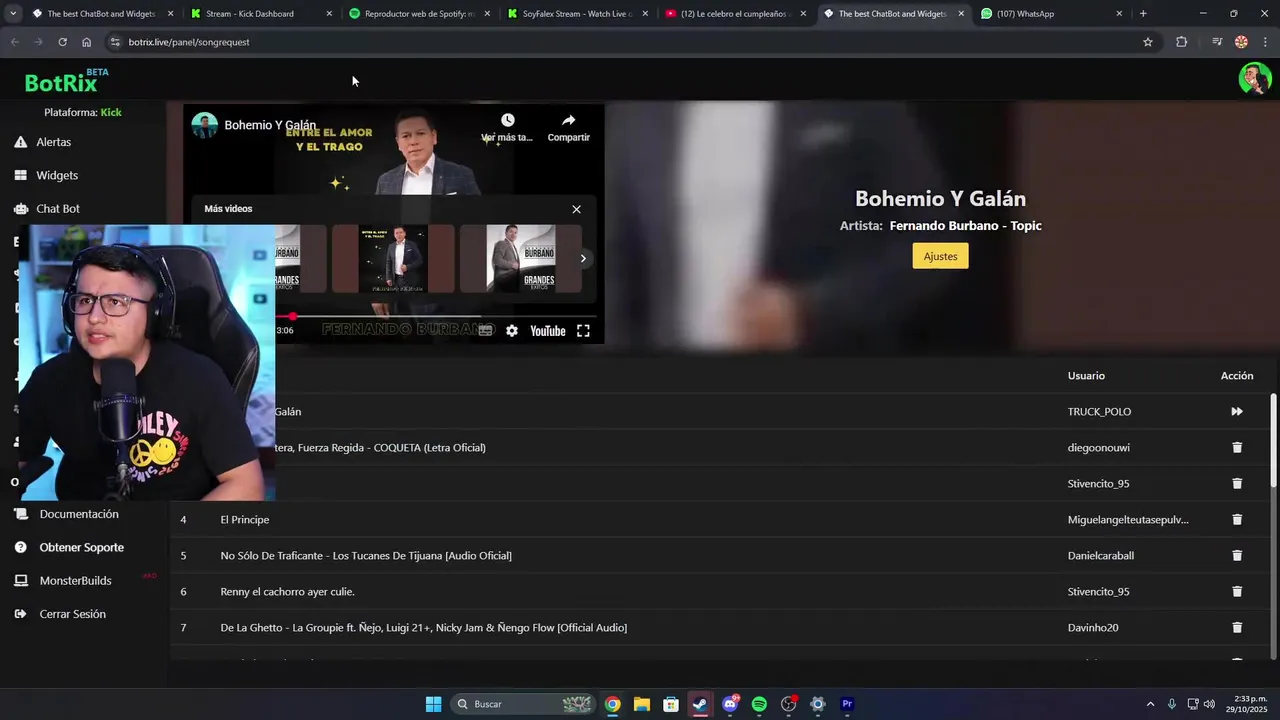The height and width of the screenshot is (720, 1280).
Task: Open Windows Start menu
Action: [433, 704]
